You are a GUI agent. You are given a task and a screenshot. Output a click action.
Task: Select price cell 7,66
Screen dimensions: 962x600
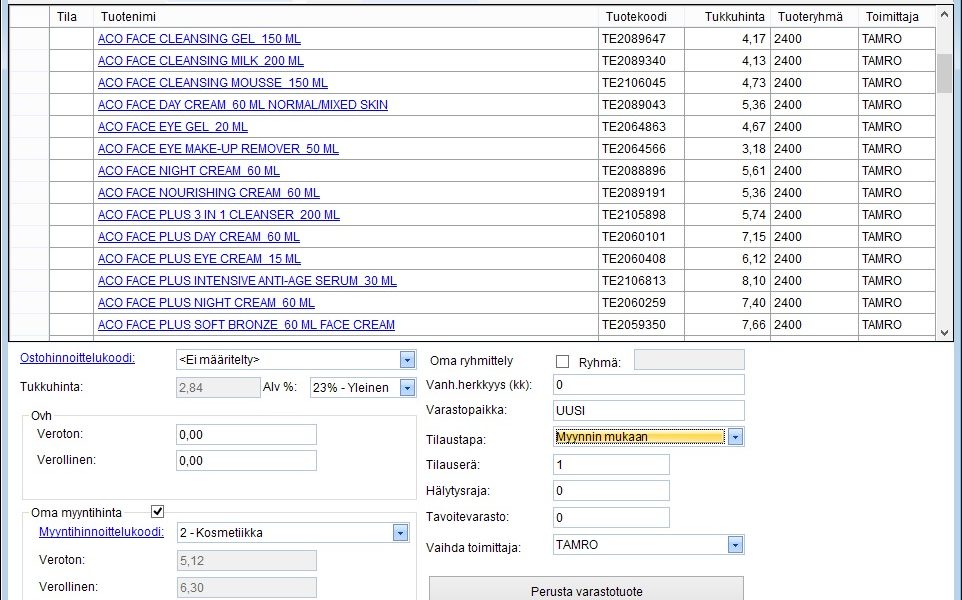[x=728, y=325]
